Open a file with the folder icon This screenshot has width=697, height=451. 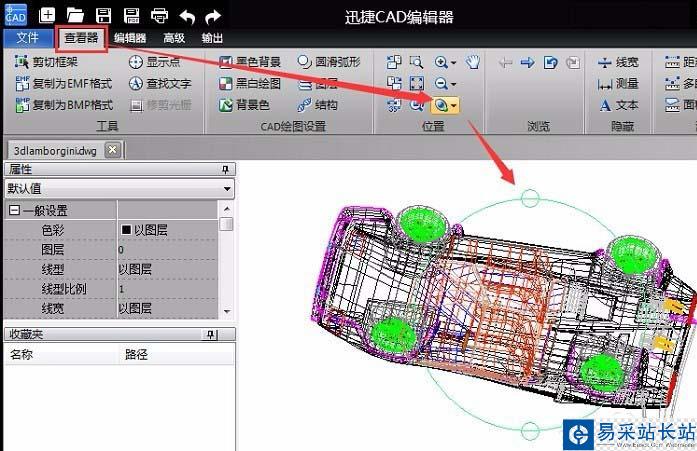pyautogui.click(x=75, y=16)
